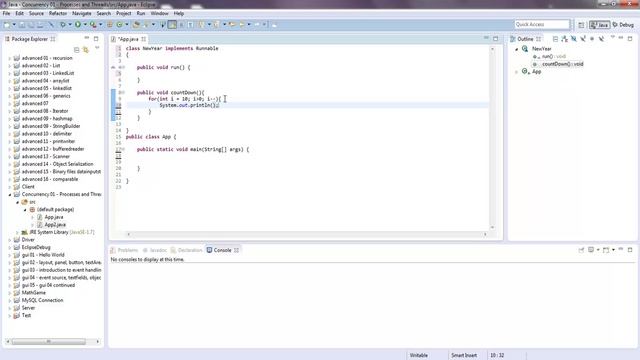Screen dimensions: 640x360
Task: Click the Debug bug toolbar icon
Action: (x=62, y=25)
